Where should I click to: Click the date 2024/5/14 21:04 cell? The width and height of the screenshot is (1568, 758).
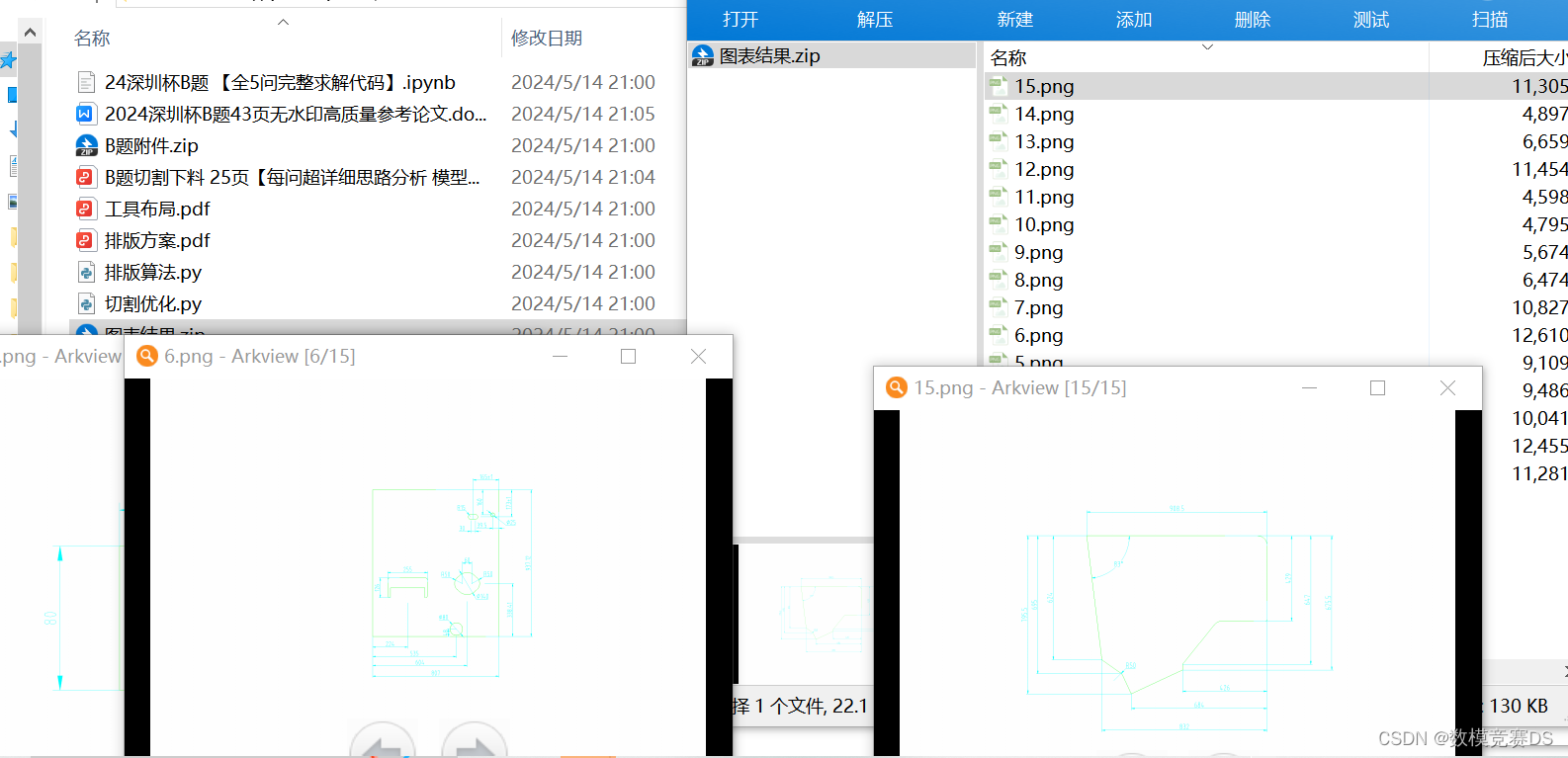(583, 177)
